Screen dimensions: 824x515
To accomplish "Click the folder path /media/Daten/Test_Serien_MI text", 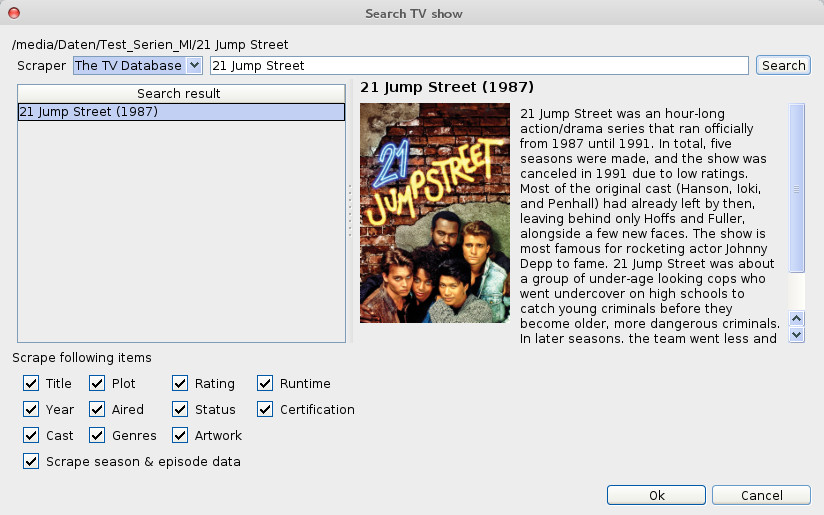I will (150, 45).
